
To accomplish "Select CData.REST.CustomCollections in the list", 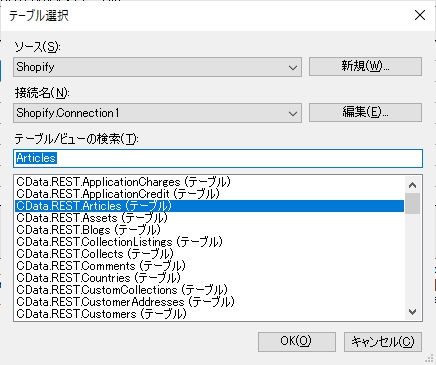I will [x=209, y=290].
